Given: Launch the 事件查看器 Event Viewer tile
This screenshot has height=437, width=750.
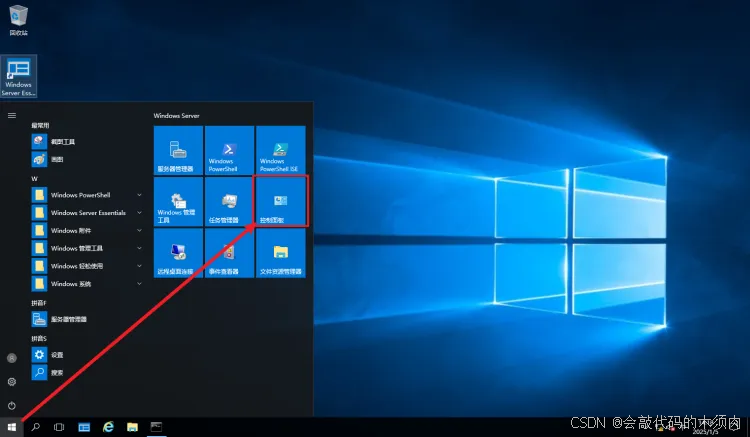Looking at the screenshot, I should (230, 253).
